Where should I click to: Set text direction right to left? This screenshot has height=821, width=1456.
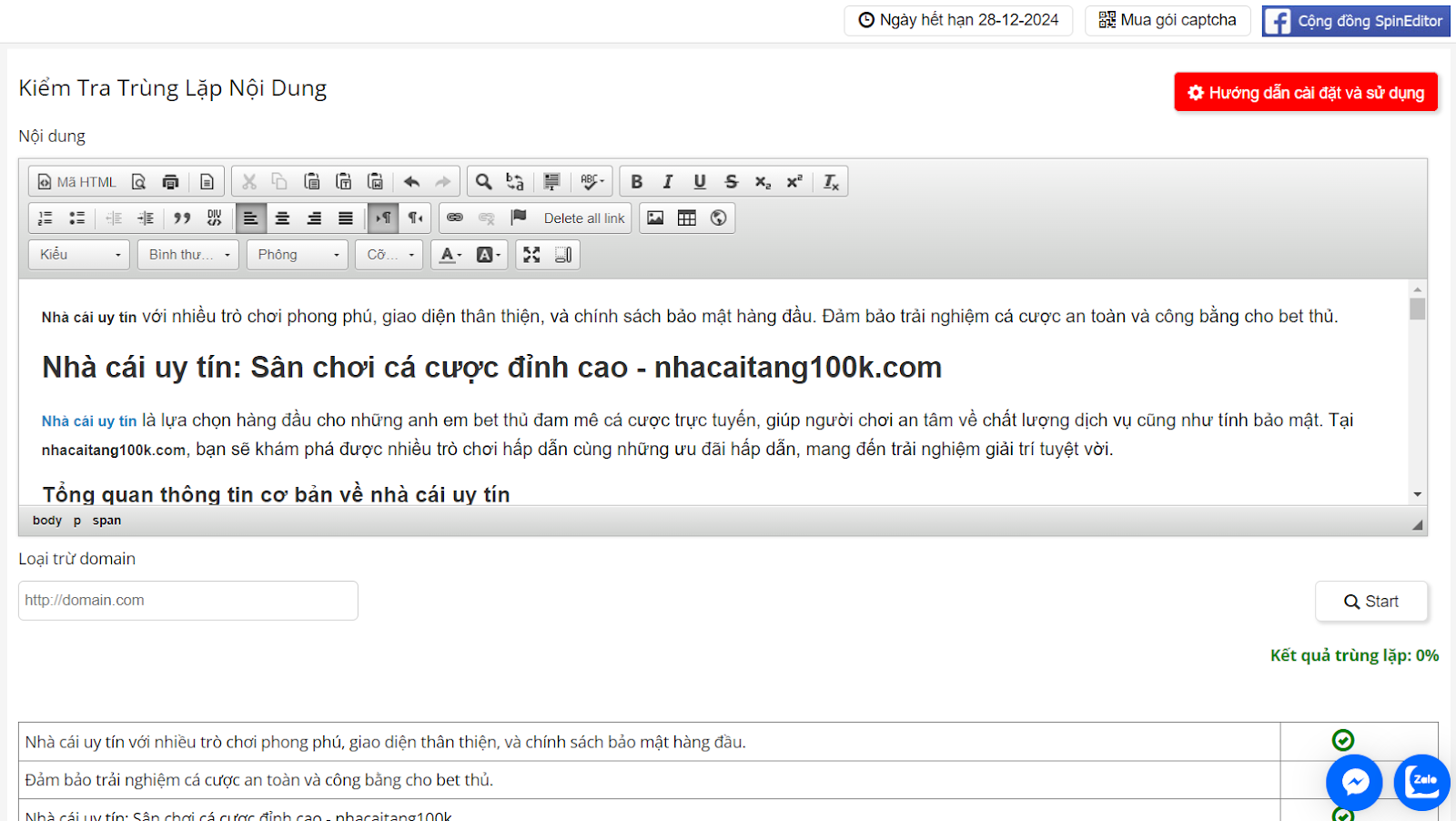415,218
